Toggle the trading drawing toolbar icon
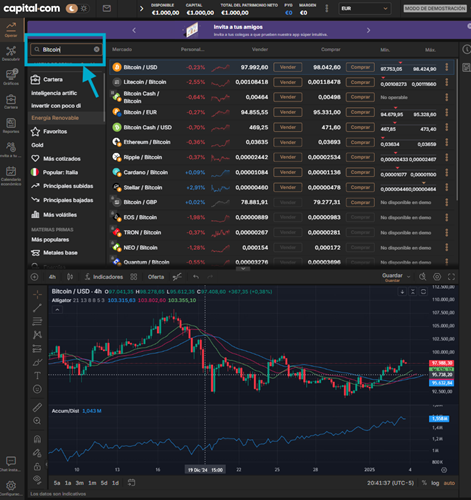This screenshot has width=471, height=500. click(x=177, y=277)
